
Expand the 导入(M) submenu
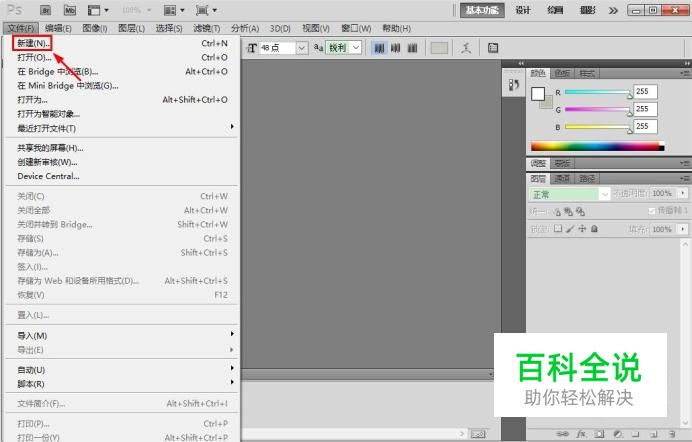click(122, 335)
